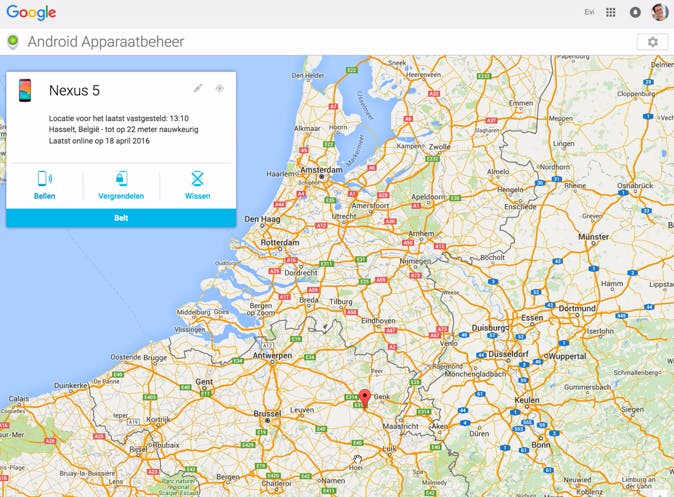Click the Bellen label
Screen dimensions: 674x497
tap(44, 196)
